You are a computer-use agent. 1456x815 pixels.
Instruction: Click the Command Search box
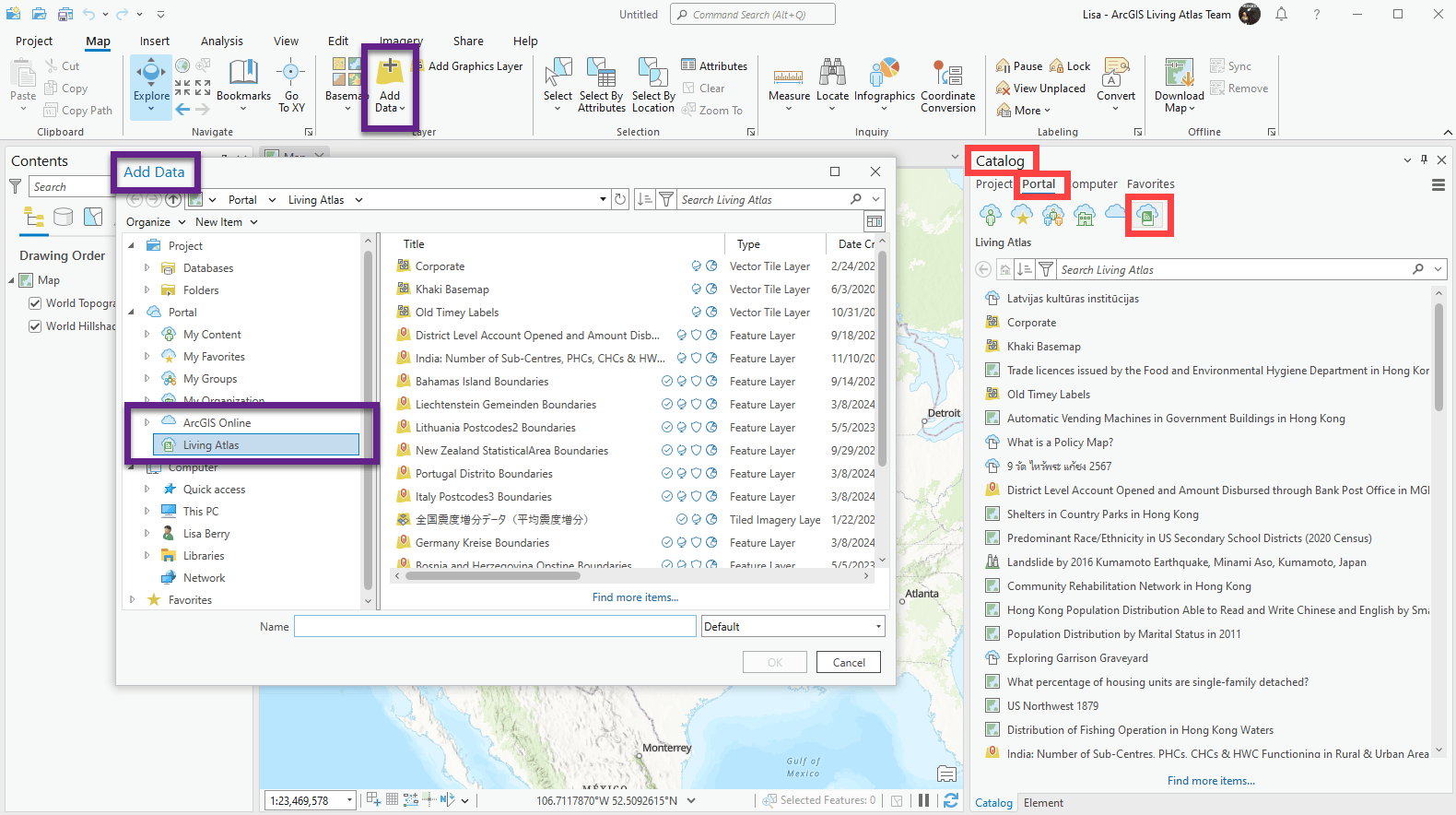coord(752,14)
